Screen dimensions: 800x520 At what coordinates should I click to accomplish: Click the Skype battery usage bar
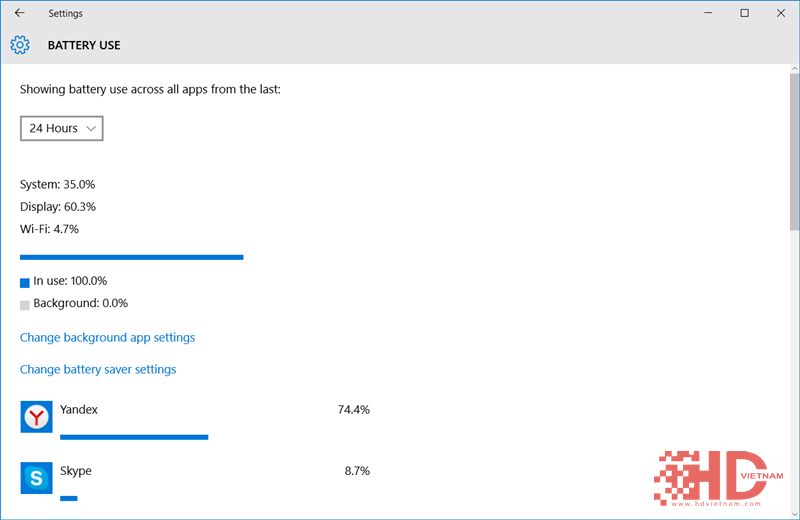[x=69, y=497]
